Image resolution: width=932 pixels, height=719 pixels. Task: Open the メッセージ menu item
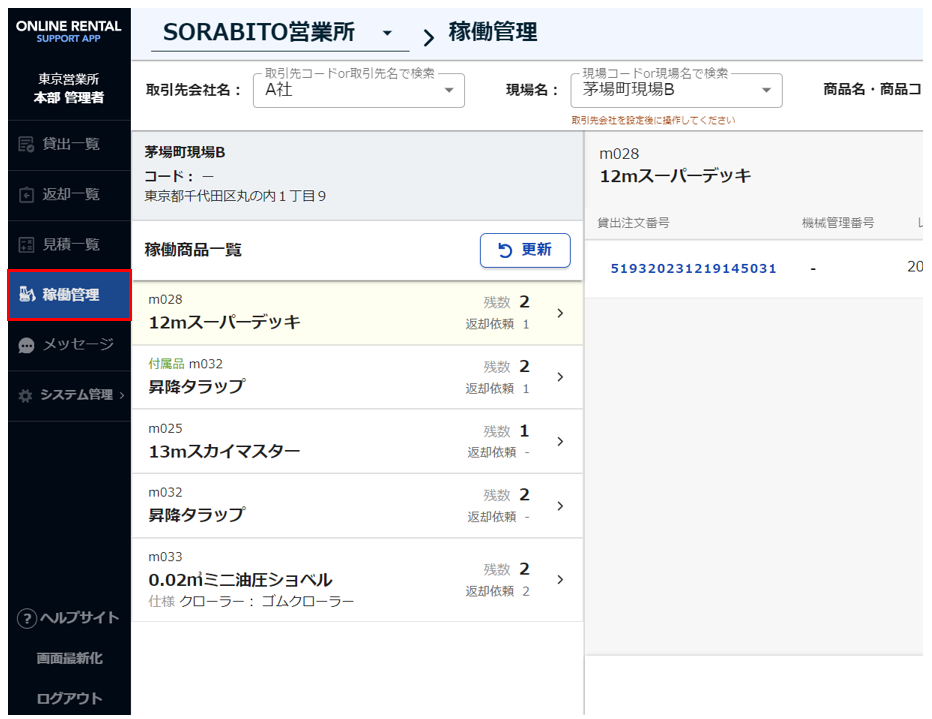click(x=70, y=345)
